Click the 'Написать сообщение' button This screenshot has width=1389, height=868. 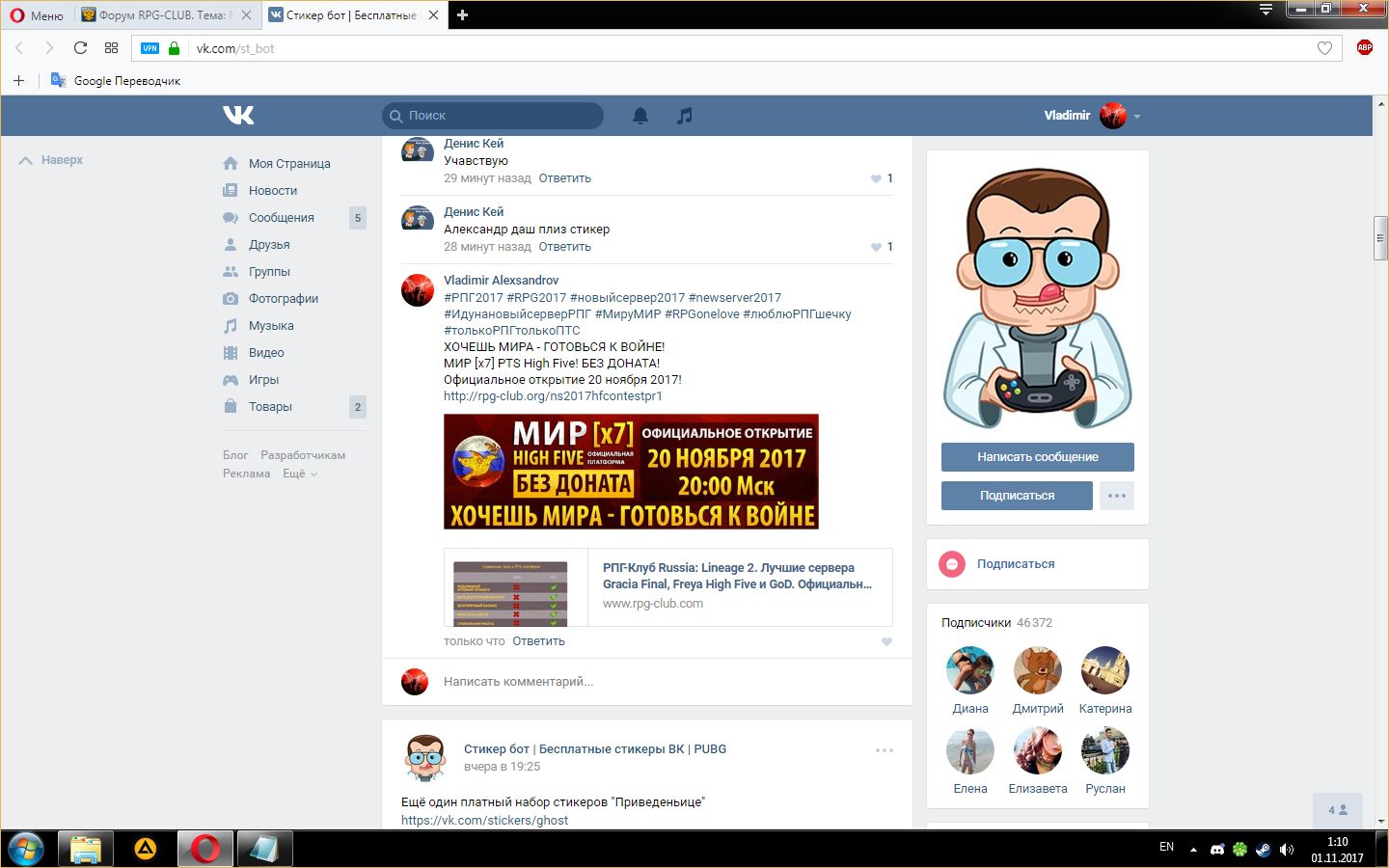(1037, 457)
